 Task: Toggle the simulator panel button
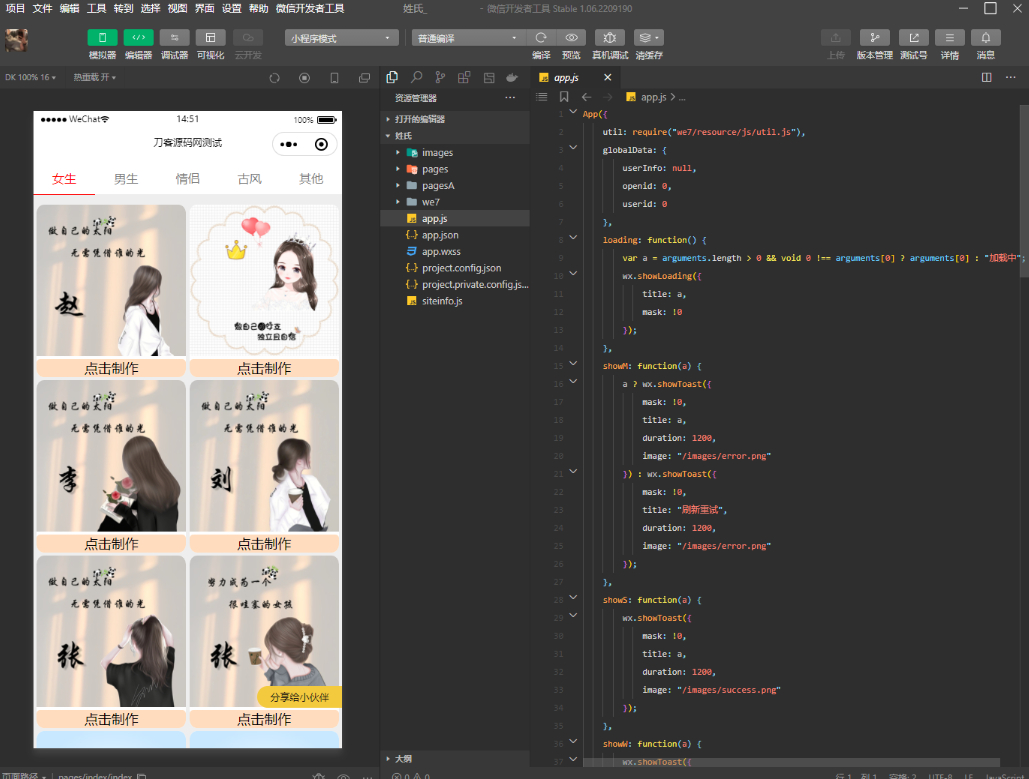coord(102,38)
